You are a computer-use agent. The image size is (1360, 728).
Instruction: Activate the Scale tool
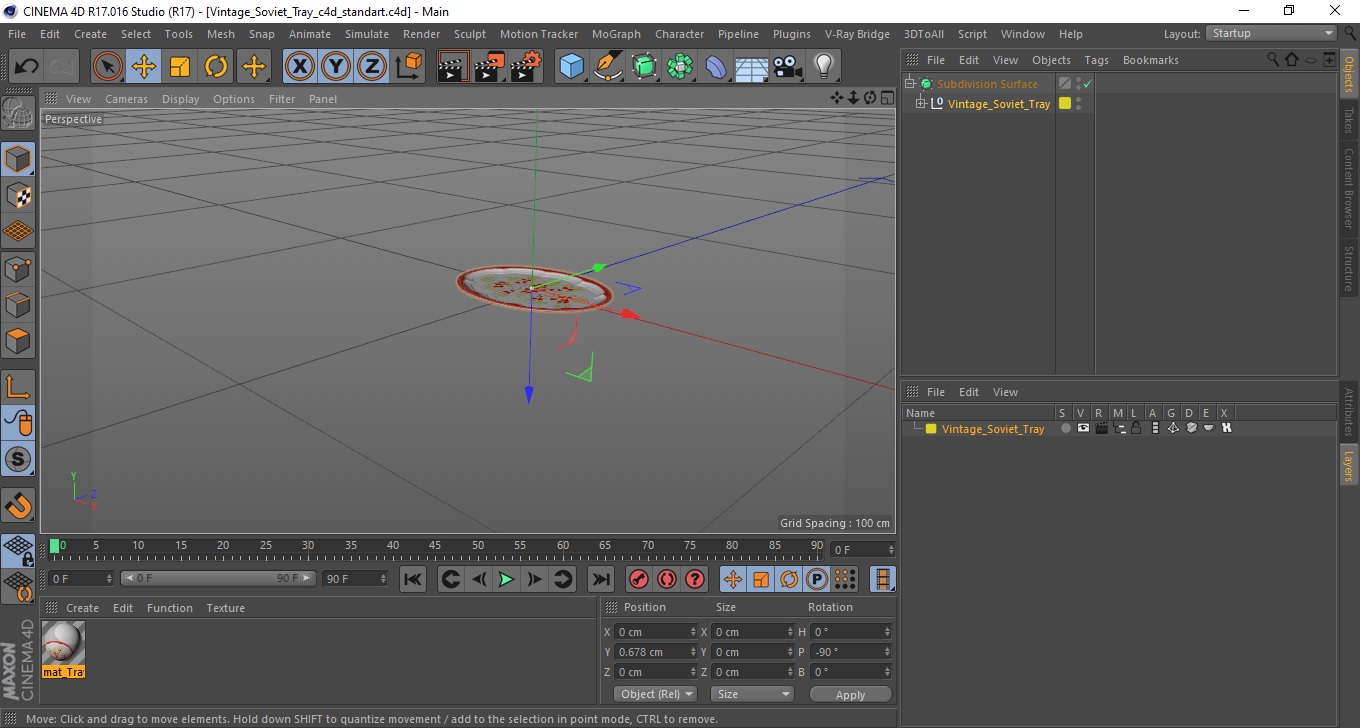(180, 67)
